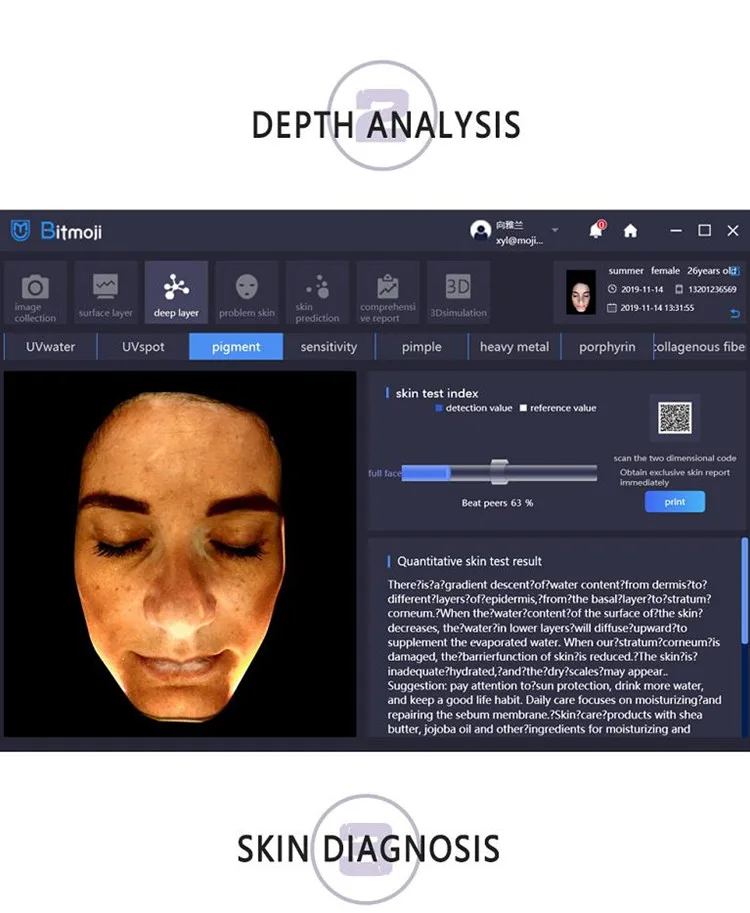Open the problem skin face icon
The width and height of the screenshot is (750, 913).
coord(247,292)
